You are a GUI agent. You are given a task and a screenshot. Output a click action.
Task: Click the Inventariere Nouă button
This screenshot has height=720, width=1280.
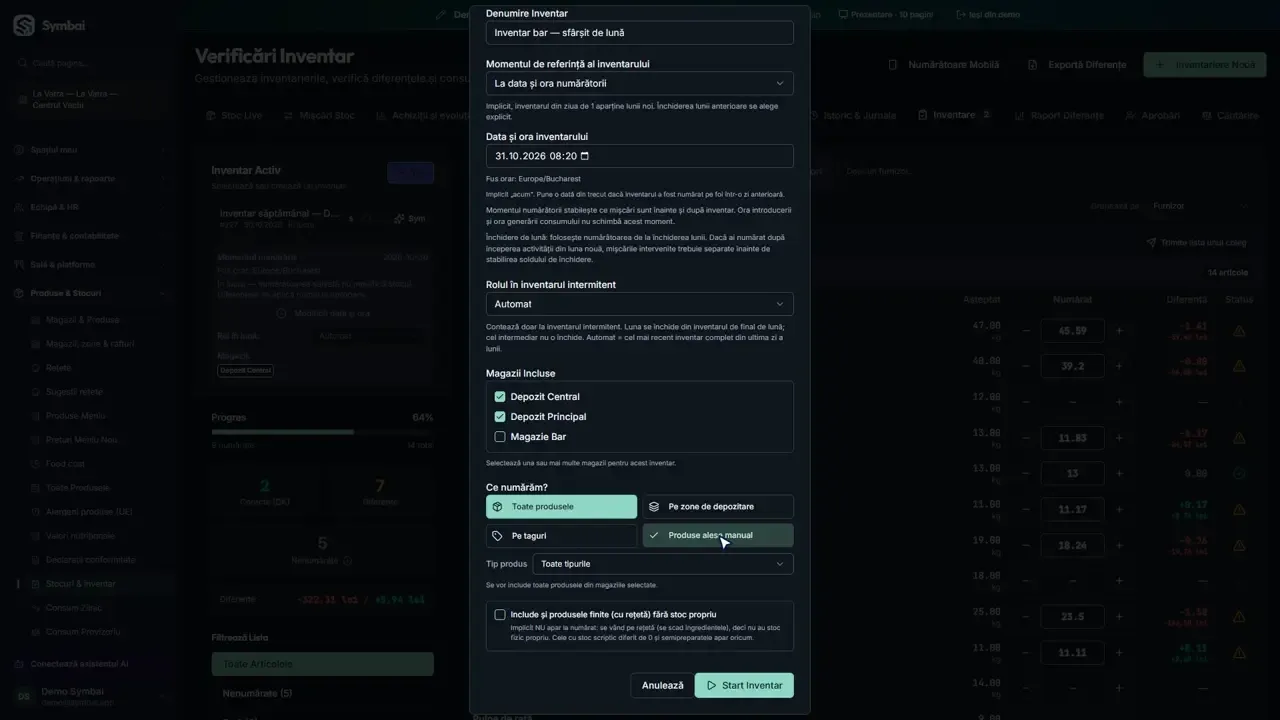(1205, 65)
